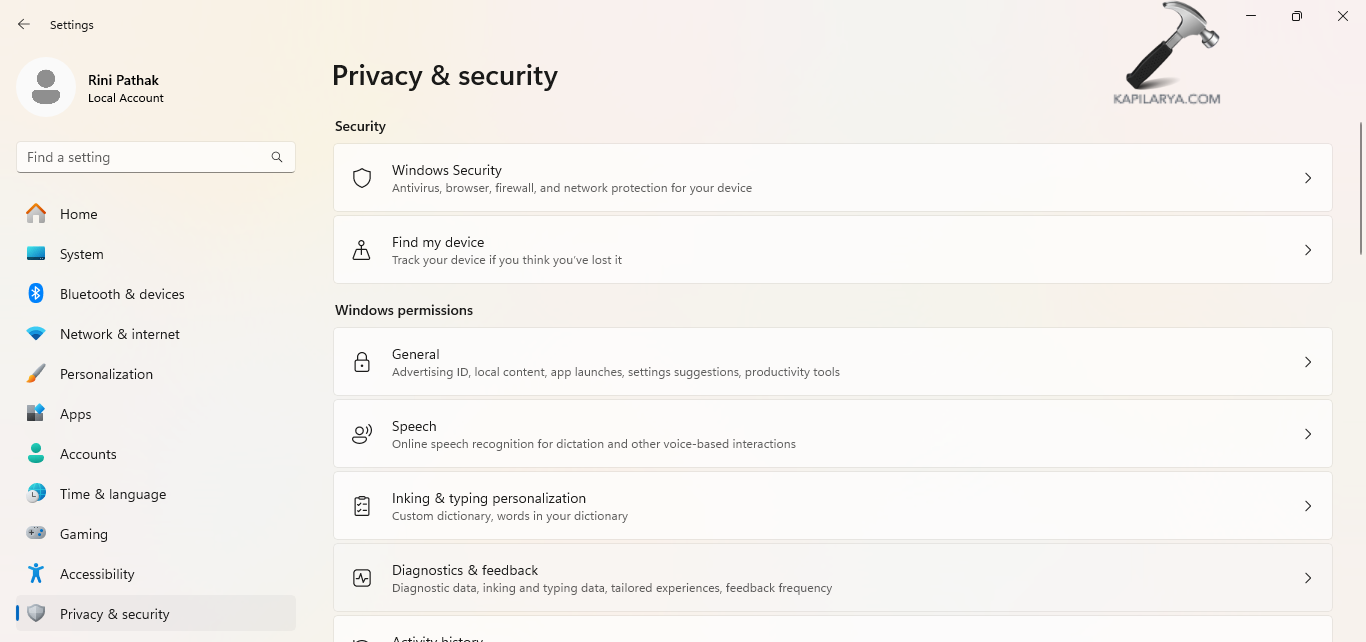Select the General padlock icon
The height and width of the screenshot is (642, 1366).
point(361,361)
